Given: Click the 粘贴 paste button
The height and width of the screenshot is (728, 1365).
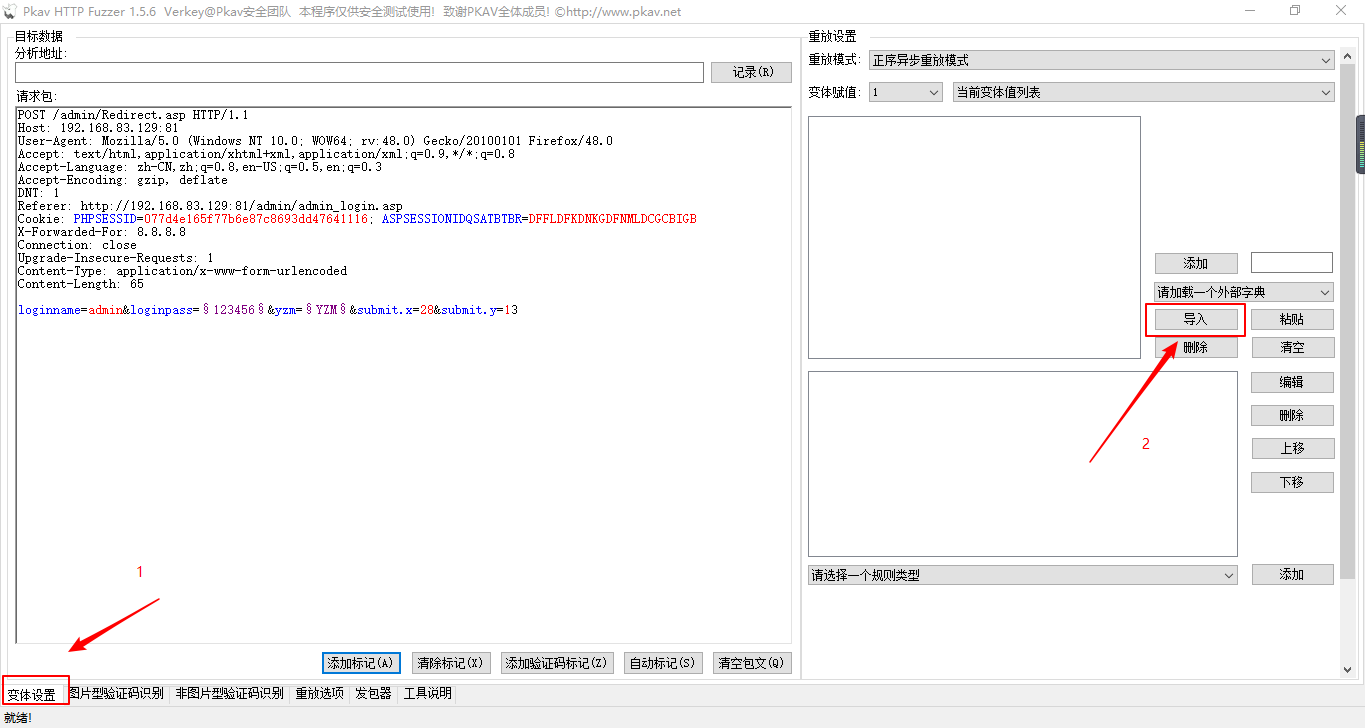Looking at the screenshot, I should (1292, 319).
